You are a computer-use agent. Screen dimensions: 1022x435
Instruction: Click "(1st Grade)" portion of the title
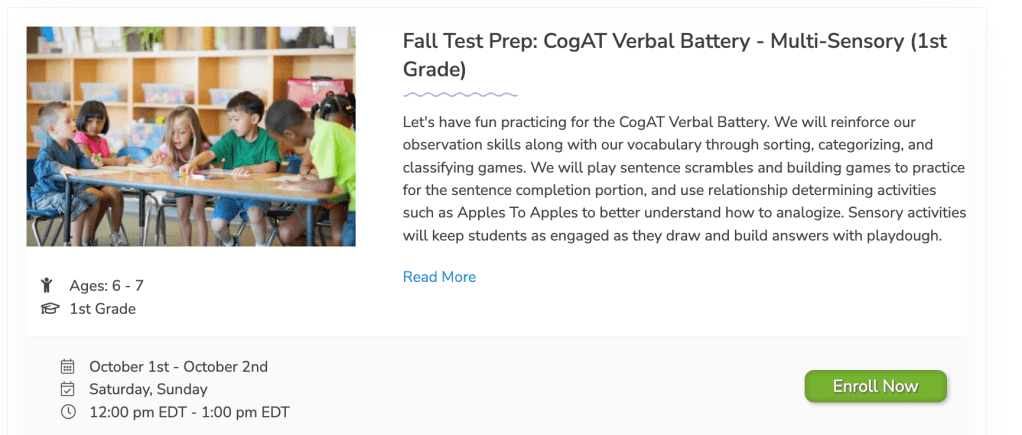pyautogui.click(x=434, y=70)
